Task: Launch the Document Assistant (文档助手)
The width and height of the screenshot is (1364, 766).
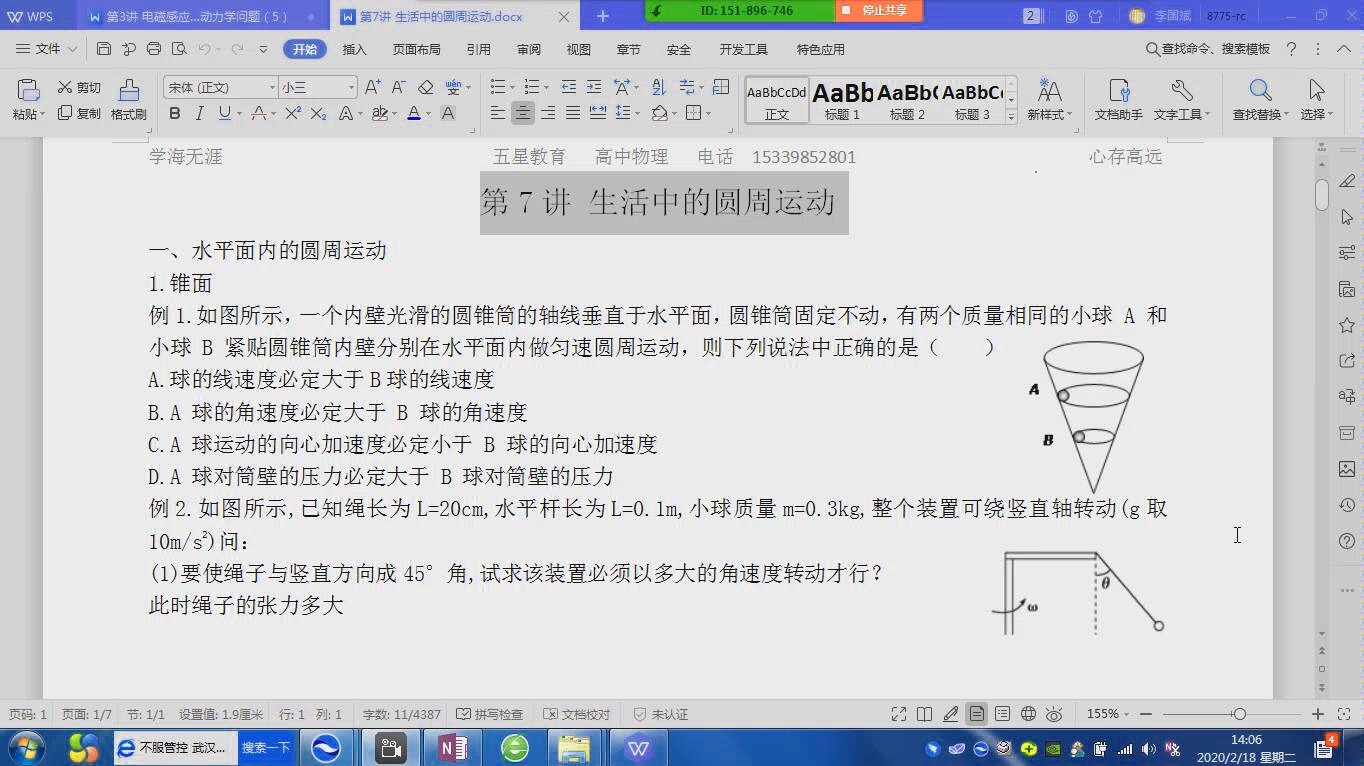Action: (1120, 98)
